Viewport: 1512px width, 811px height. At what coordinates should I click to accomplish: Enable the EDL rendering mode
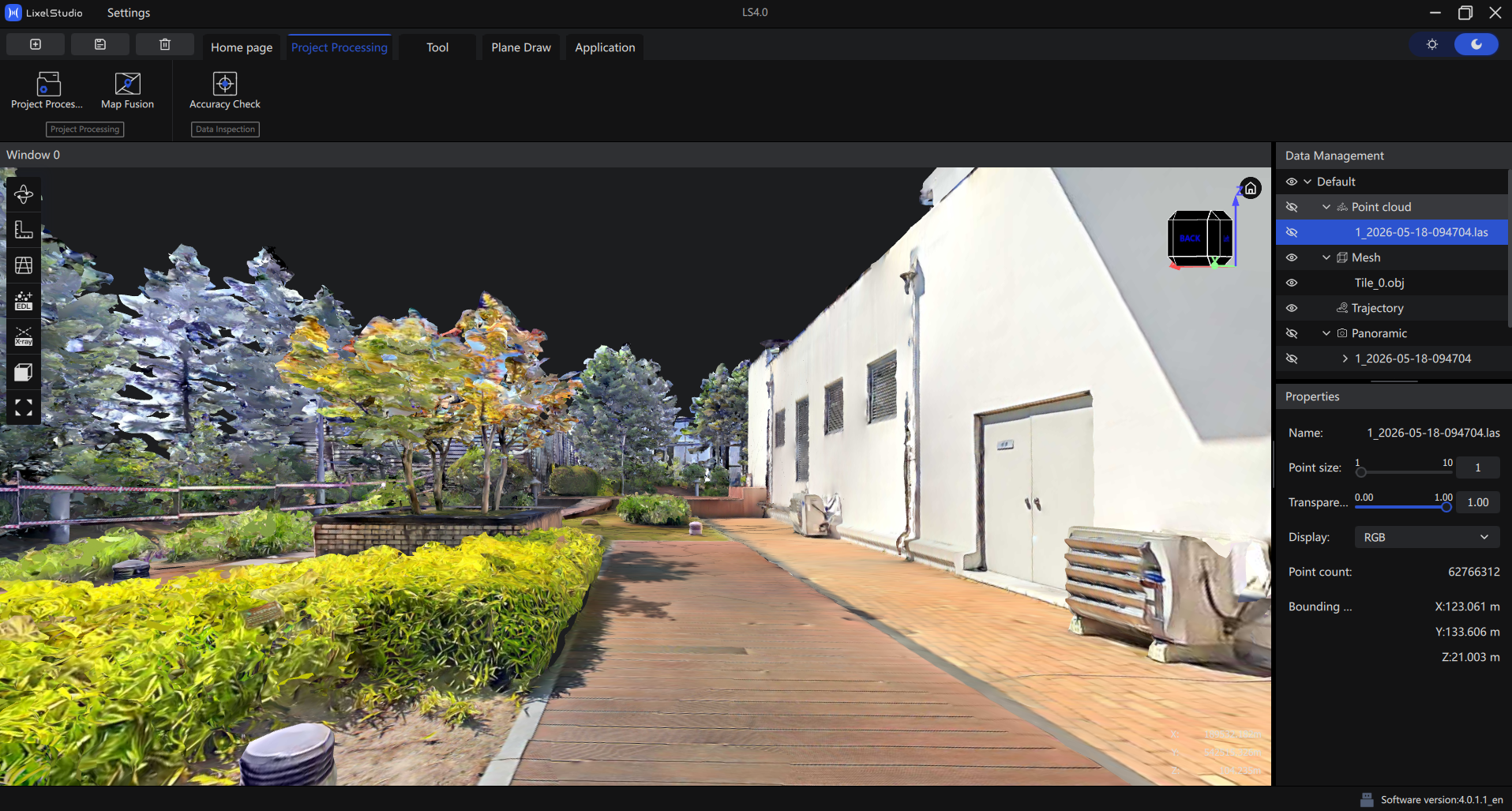pos(24,301)
